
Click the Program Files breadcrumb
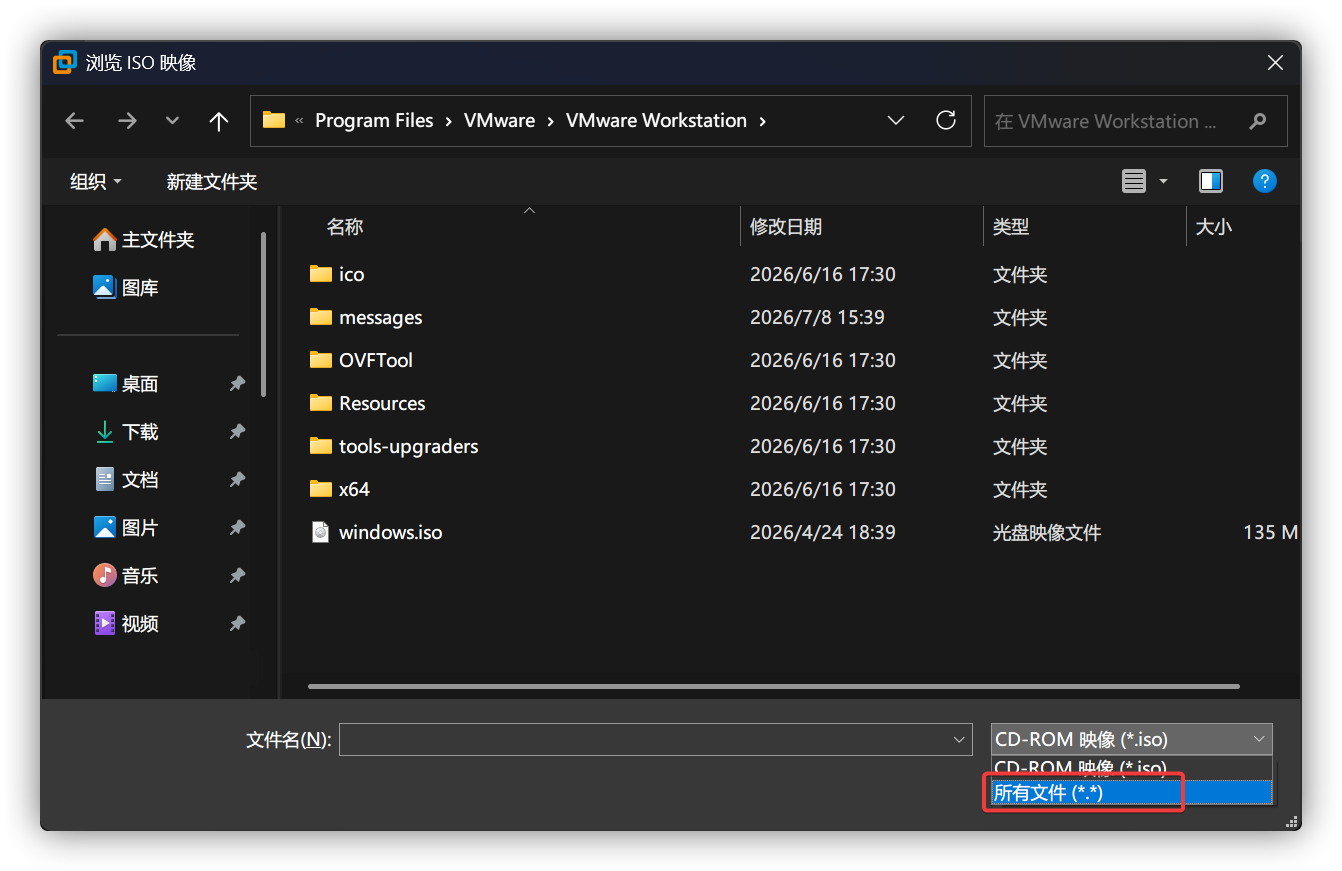pos(374,120)
